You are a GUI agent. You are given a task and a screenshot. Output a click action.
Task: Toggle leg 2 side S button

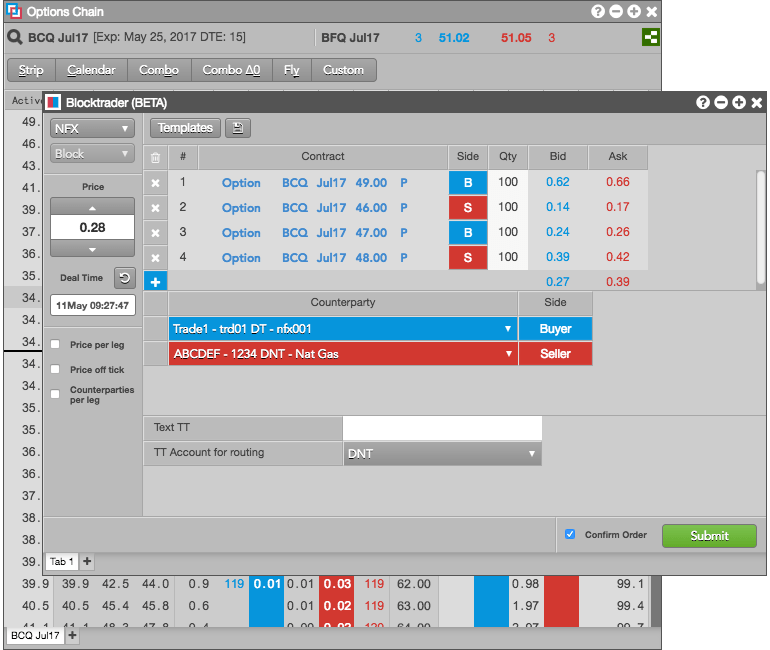[468, 208]
